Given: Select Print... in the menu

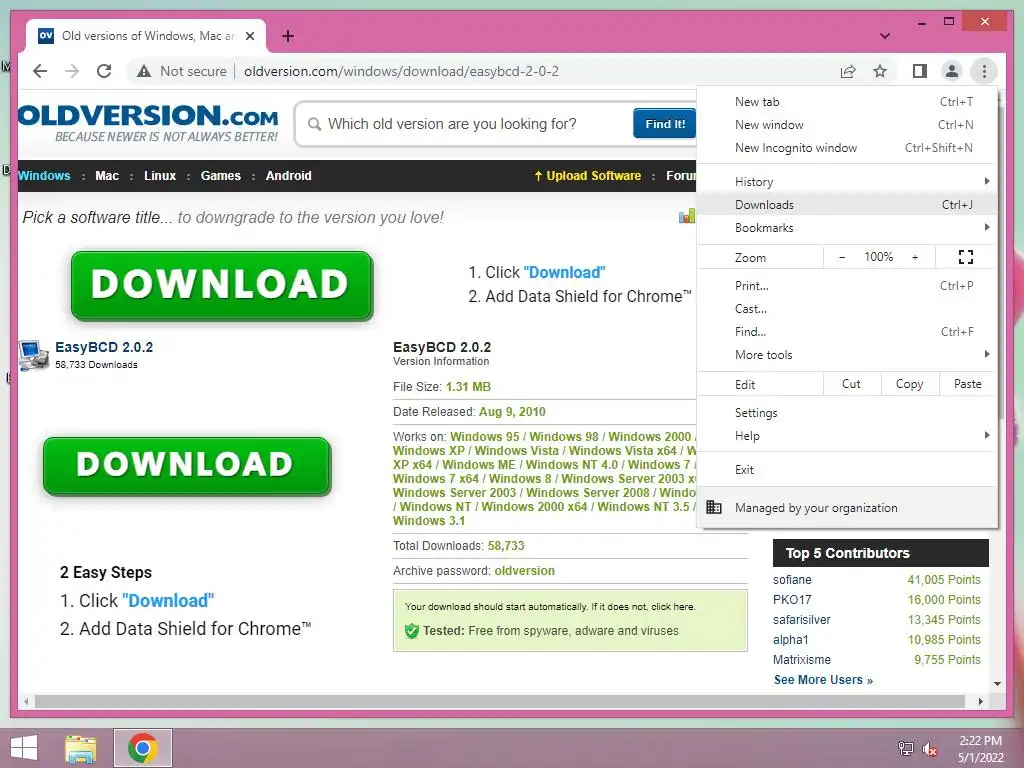Looking at the screenshot, I should pos(846,285).
